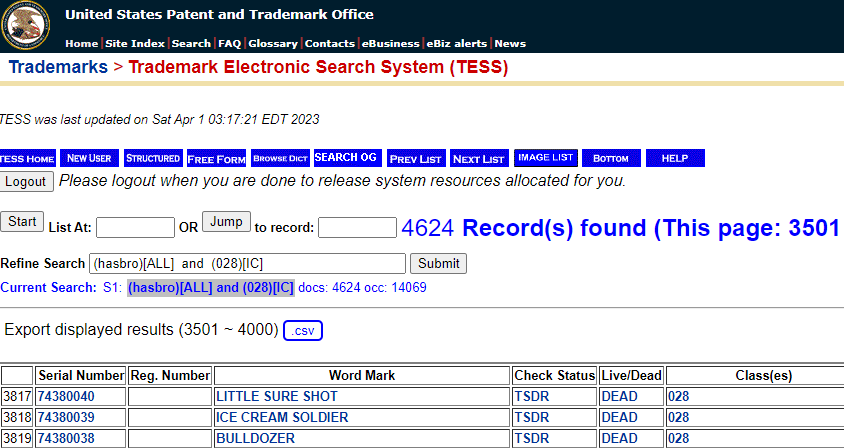
Task: Click the USPTO eagle seal logo
Action: pyautogui.click(x=25, y=25)
